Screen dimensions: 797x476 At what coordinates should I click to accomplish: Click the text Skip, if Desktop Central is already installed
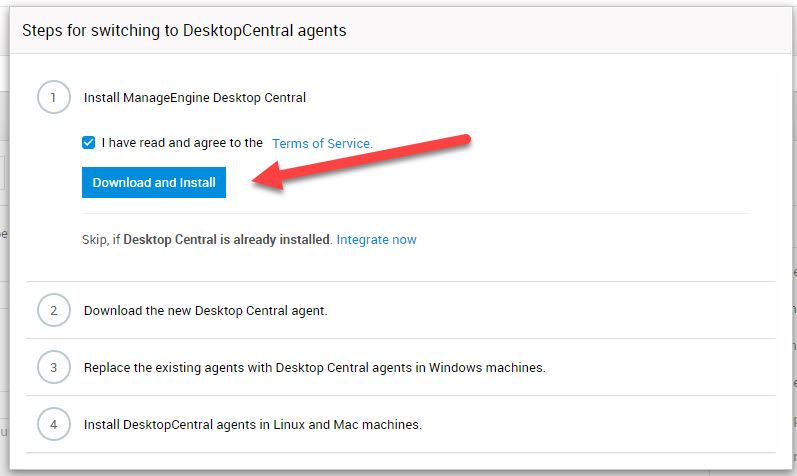click(207, 240)
